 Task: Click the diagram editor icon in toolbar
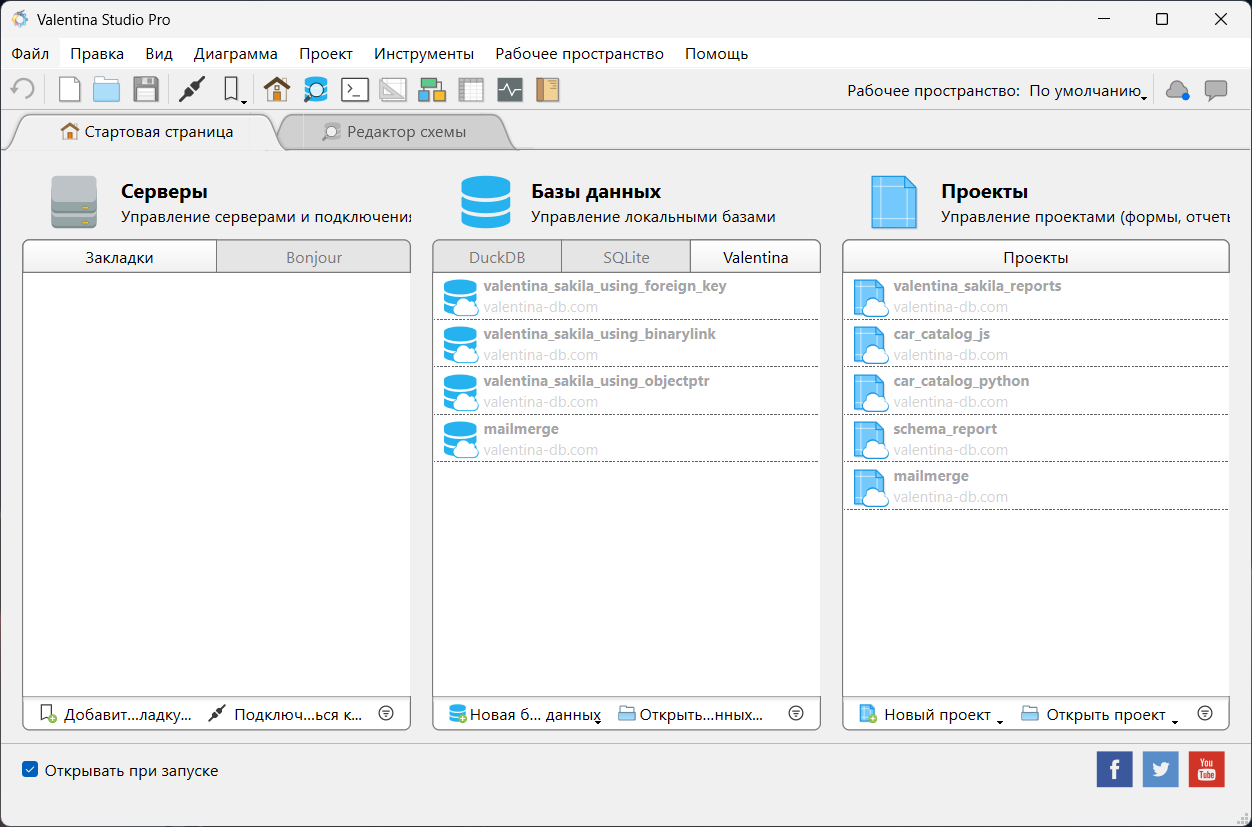coord(432,90)
